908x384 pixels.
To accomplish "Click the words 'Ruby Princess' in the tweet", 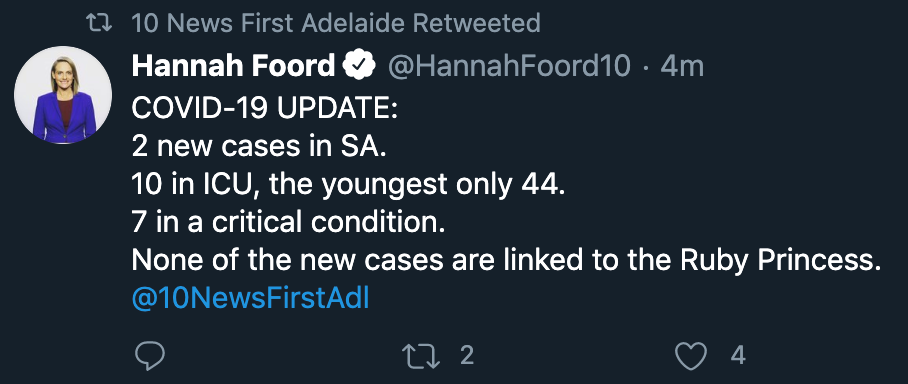I will (x=780, y=260).
